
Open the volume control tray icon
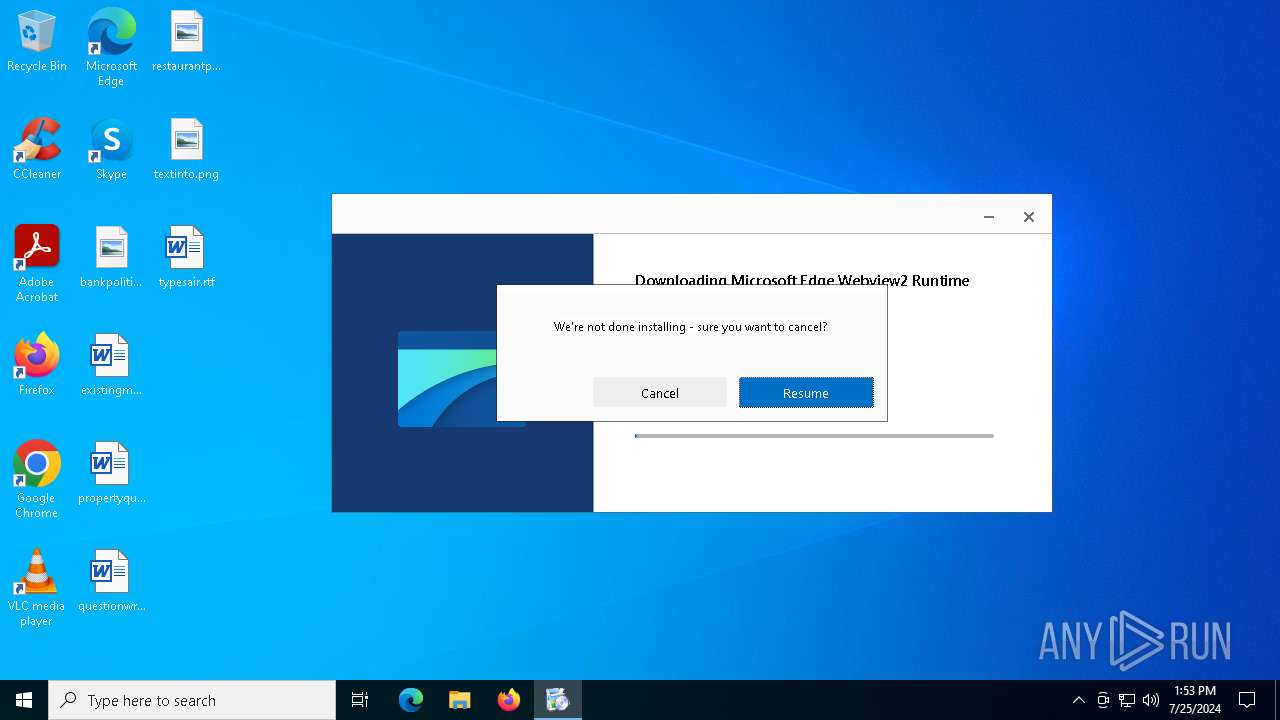1151,700
